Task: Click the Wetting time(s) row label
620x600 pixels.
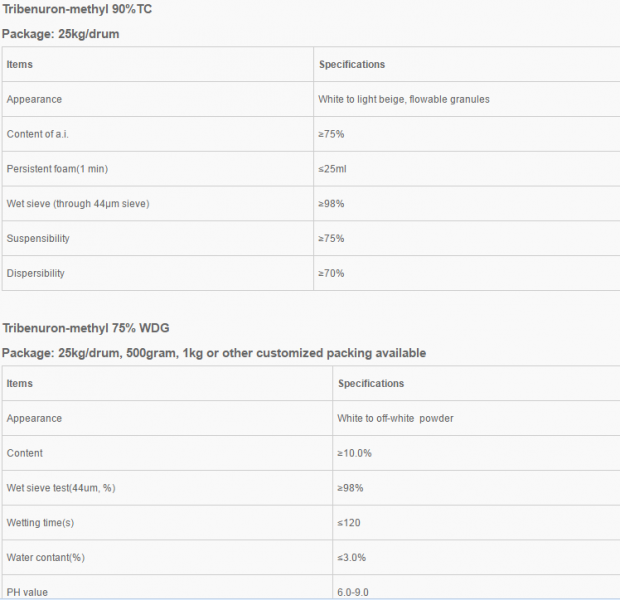Action: click(x=40, y=523)
